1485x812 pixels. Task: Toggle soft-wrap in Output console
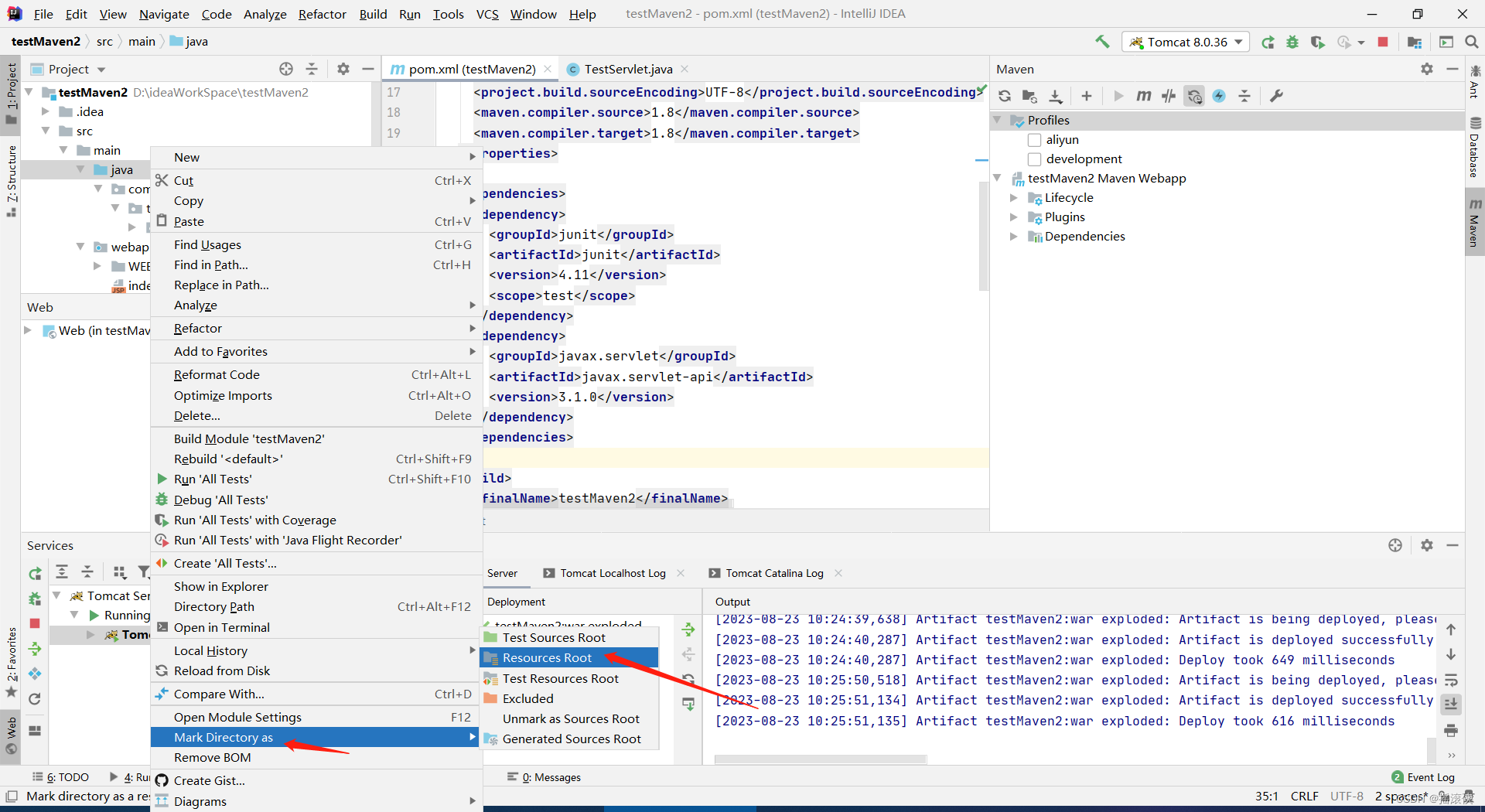pyautogui.click(x=1451, y=680)
